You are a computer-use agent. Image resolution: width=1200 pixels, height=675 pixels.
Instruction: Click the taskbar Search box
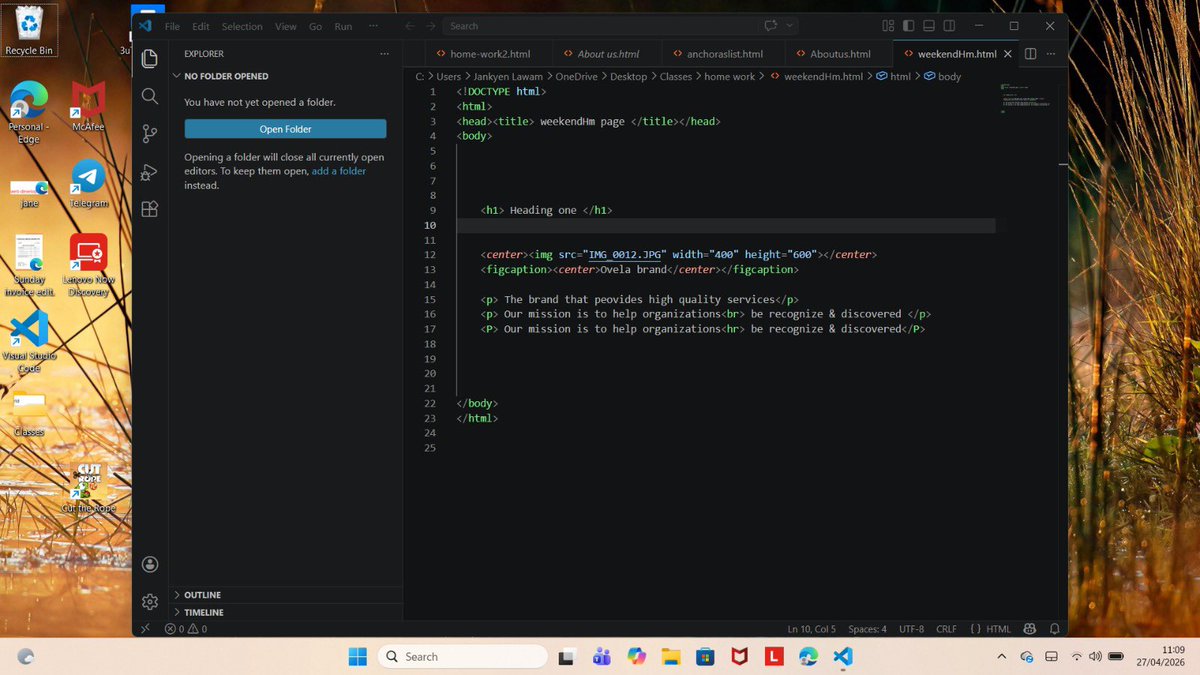[x=462, y=656]
